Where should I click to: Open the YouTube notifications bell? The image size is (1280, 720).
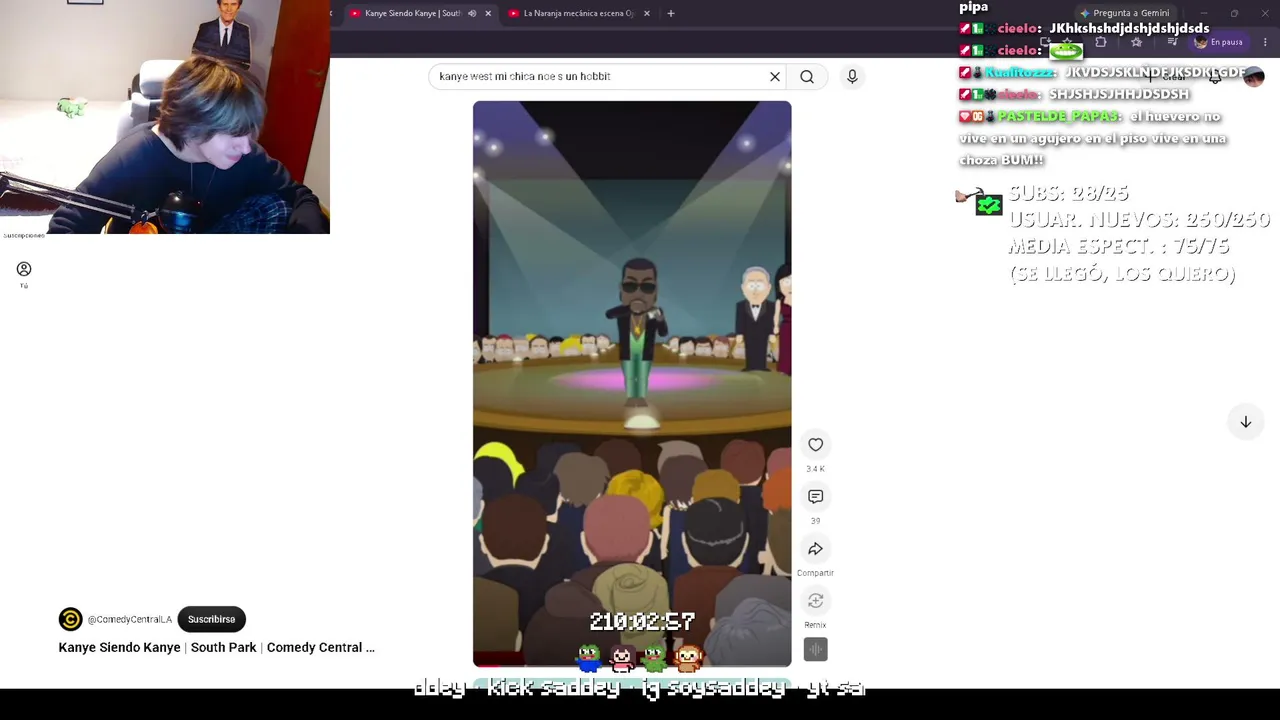pyautogui.click(x=1215, y=77)
